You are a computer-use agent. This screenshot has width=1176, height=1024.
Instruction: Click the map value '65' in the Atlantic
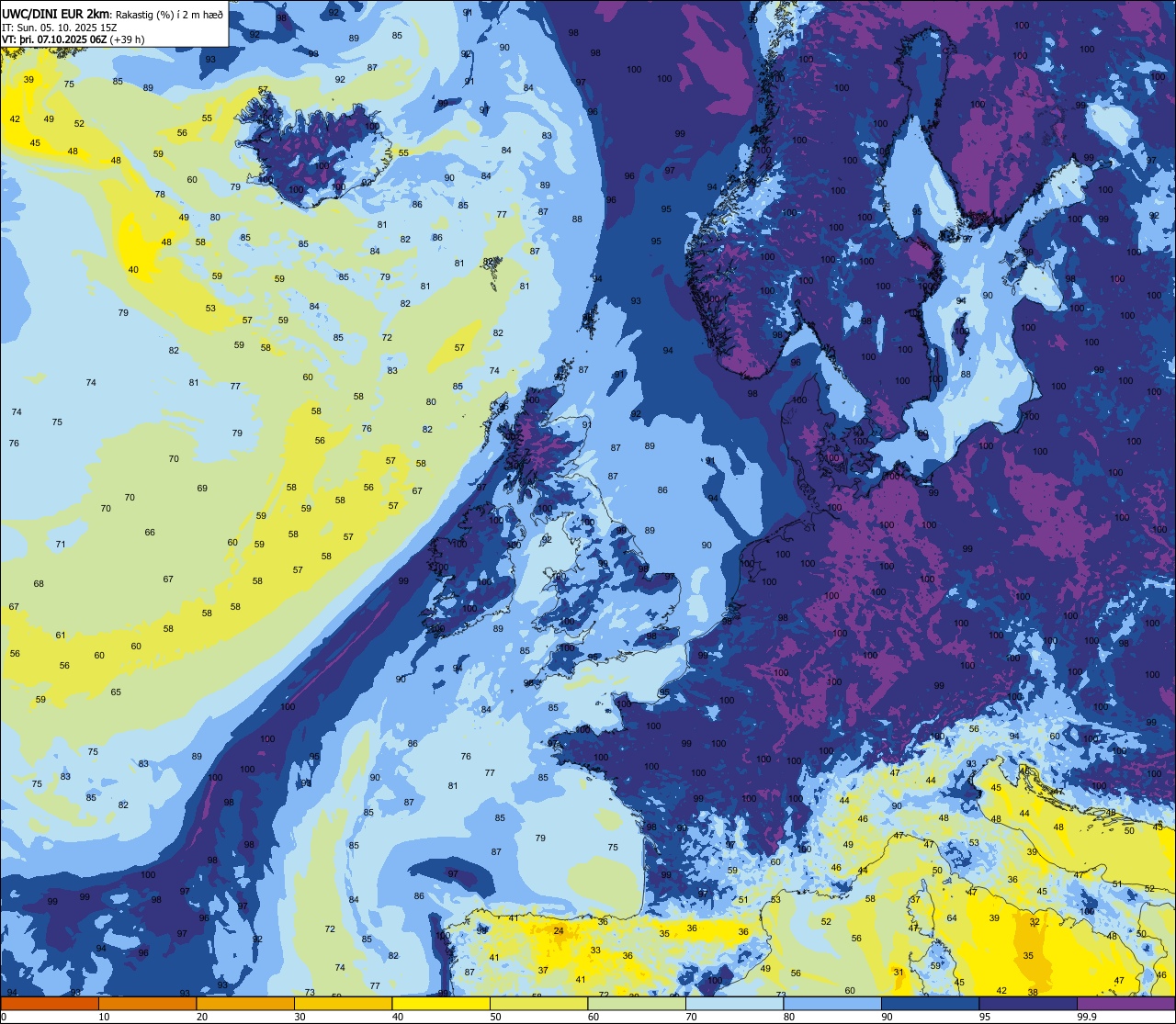116,692
